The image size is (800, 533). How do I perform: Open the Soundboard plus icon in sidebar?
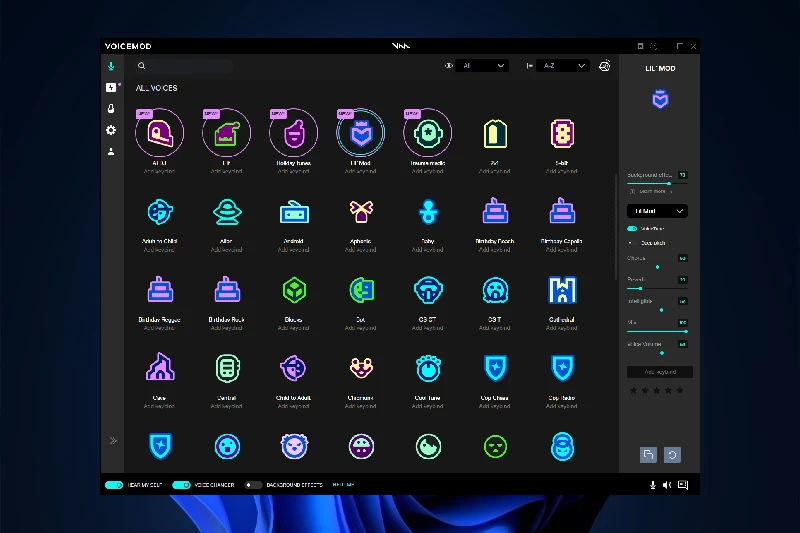click(111, 88)
